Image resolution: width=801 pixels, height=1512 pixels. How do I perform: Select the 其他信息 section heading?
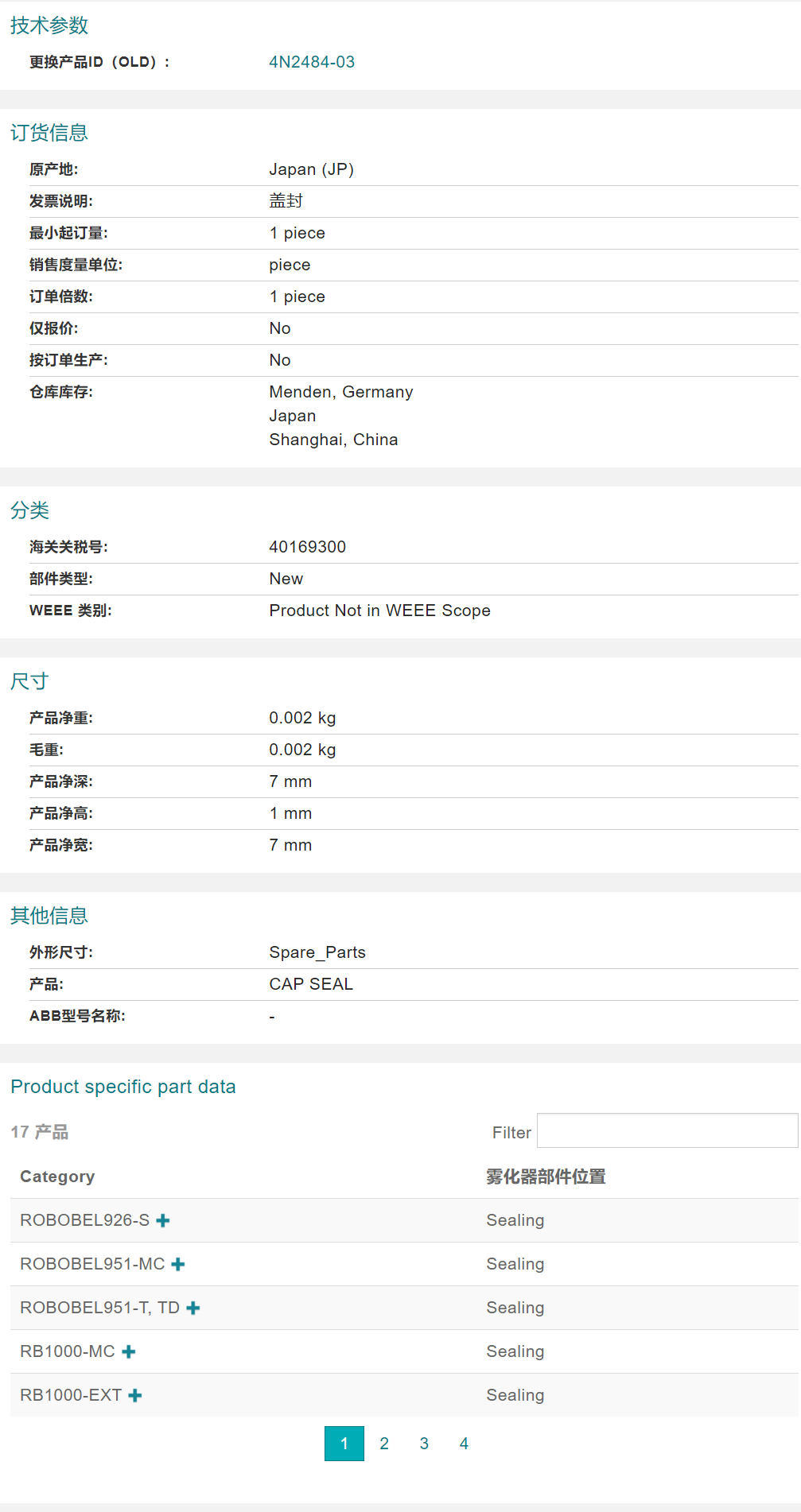(49, 915)
